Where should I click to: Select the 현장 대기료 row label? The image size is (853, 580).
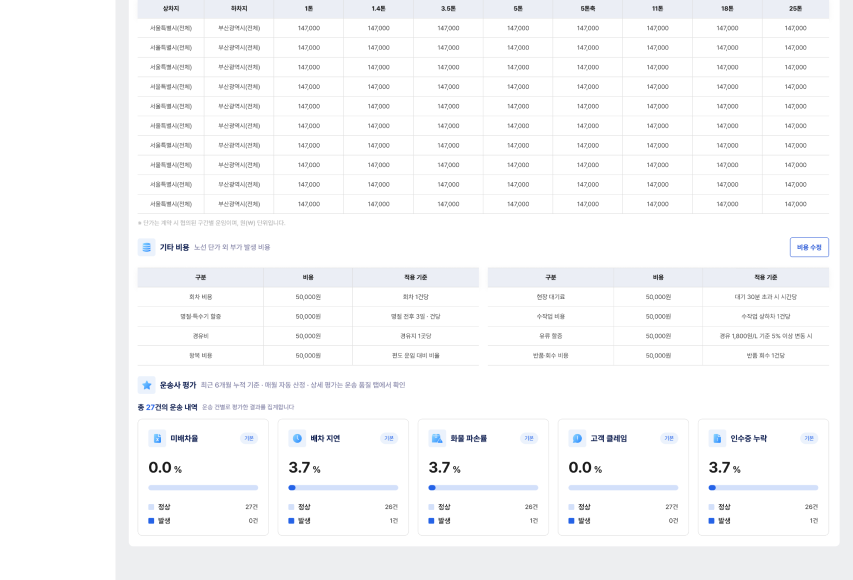click(x=551, y=297)
